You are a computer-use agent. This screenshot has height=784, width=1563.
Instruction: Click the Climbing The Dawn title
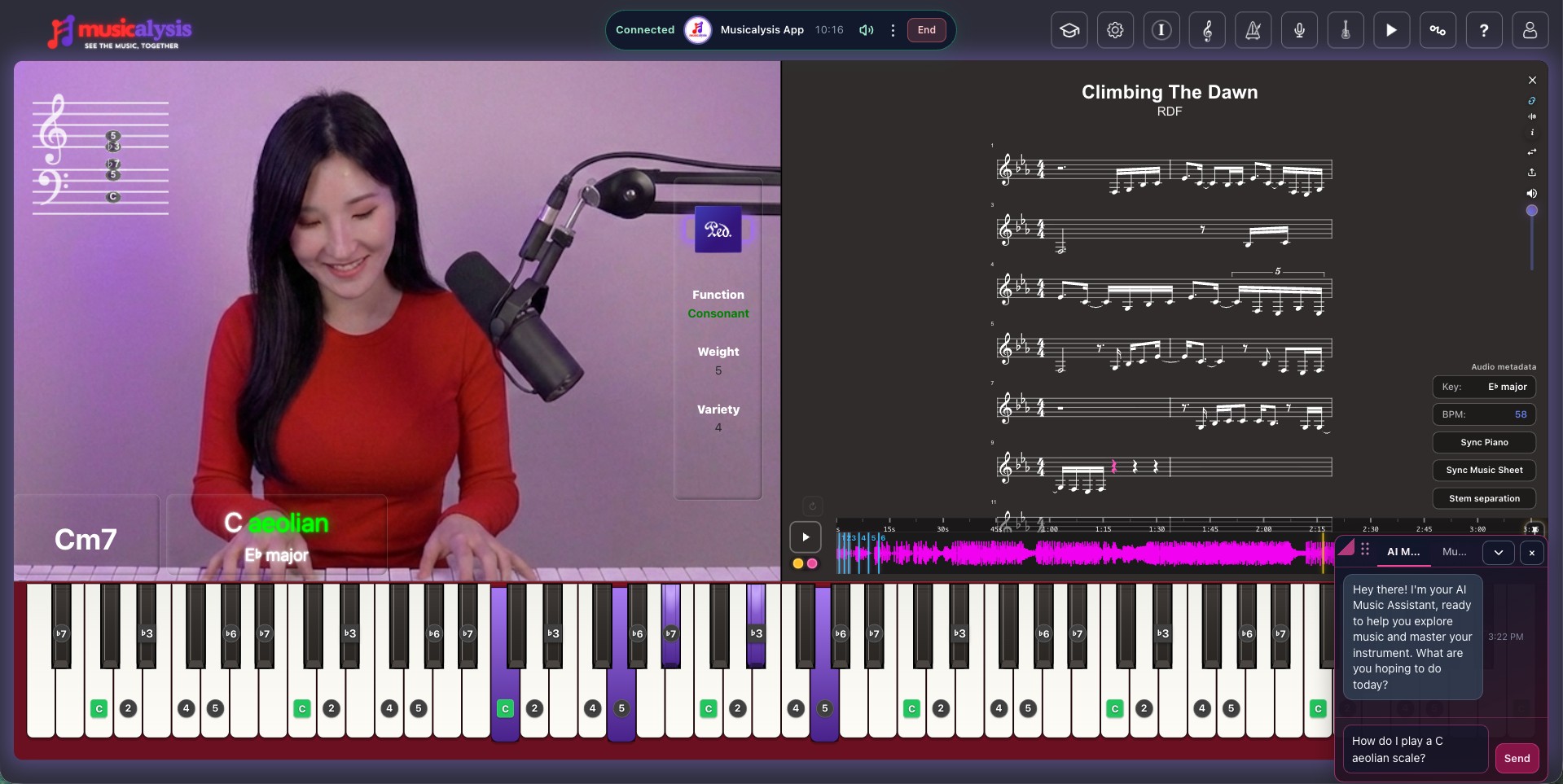tap(1170, 92)
